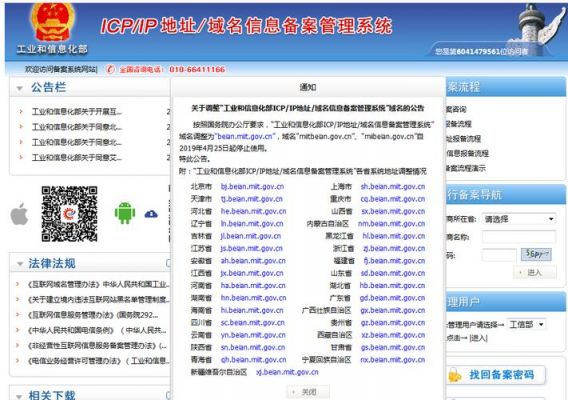
Task: Open qh.beian.miit.gov.cn Qinghai link
Action: point(253,359)
